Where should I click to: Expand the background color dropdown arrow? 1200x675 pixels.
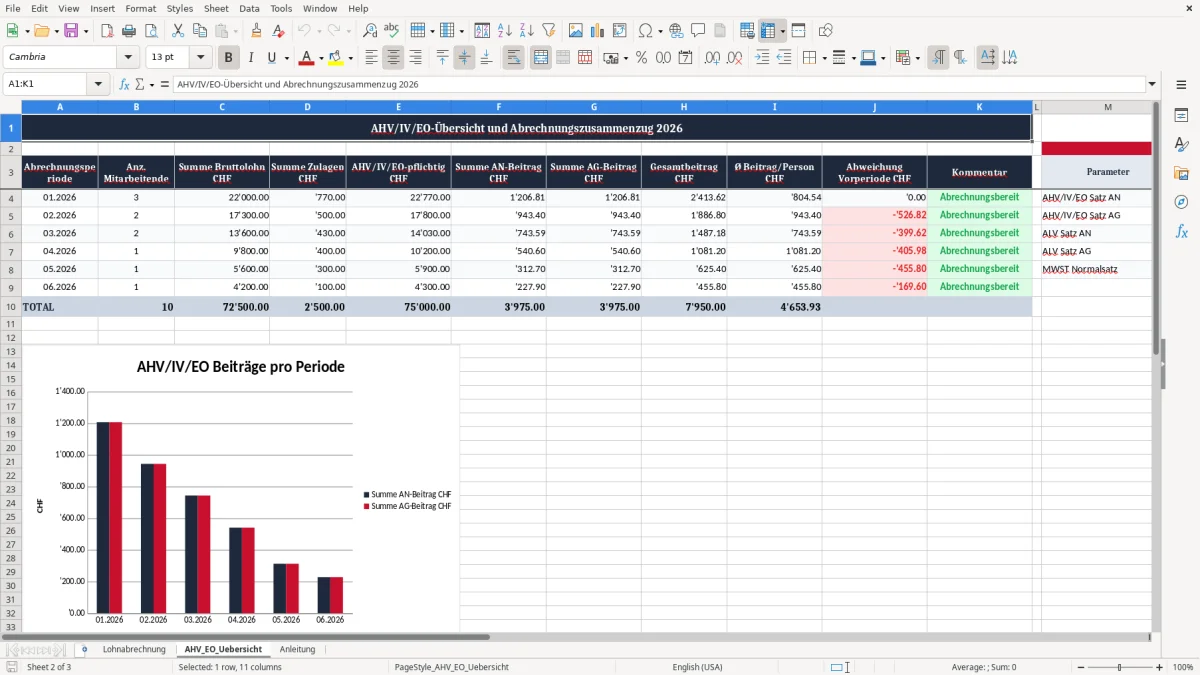[x=350, y=58]
